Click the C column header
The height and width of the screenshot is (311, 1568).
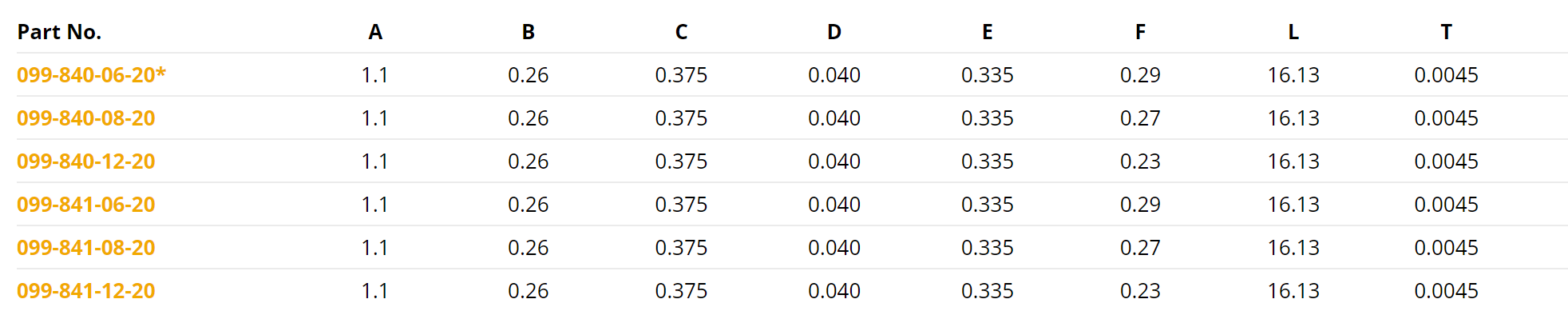coord(681,32)
